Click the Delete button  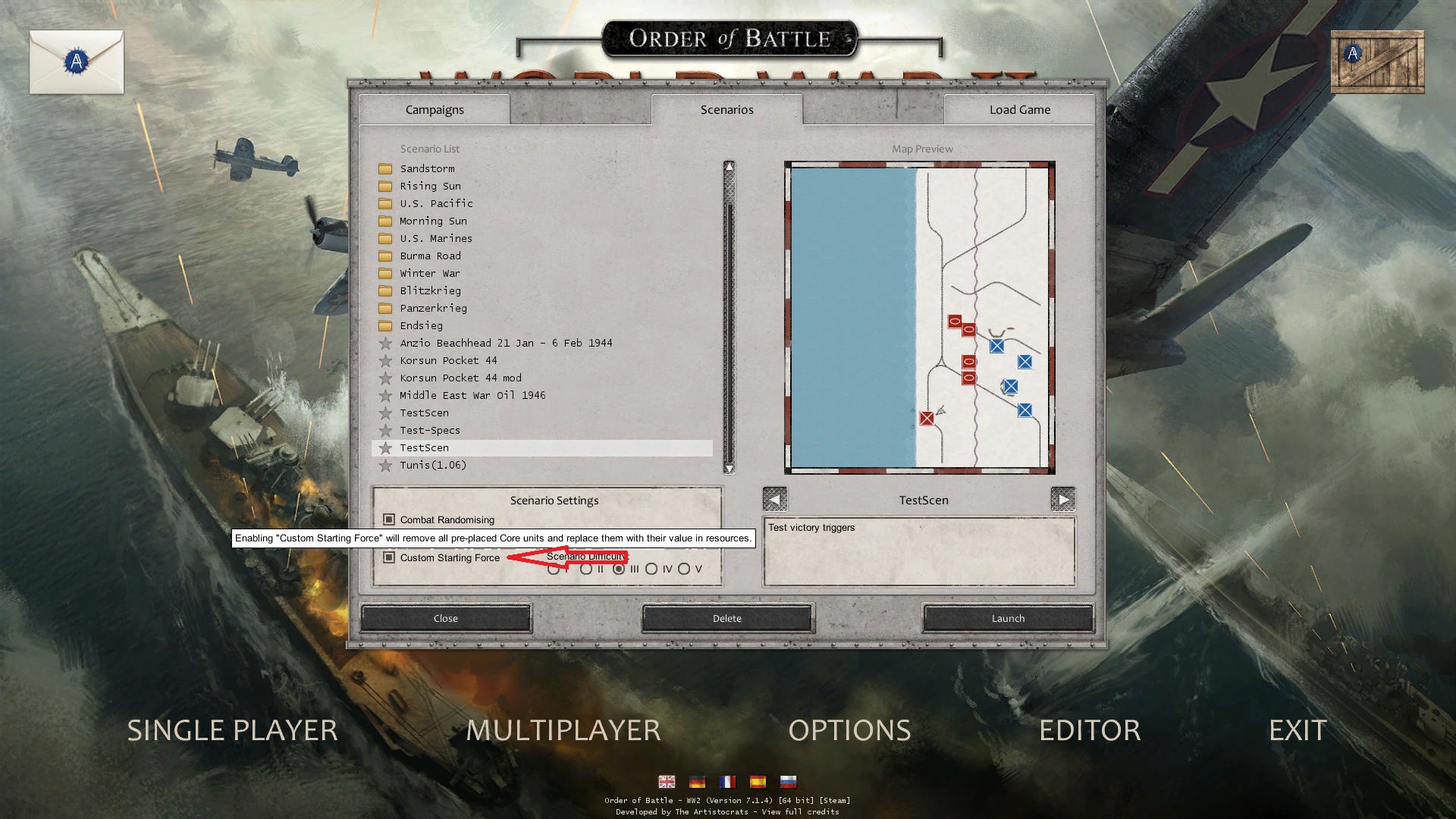click(727, 618)
